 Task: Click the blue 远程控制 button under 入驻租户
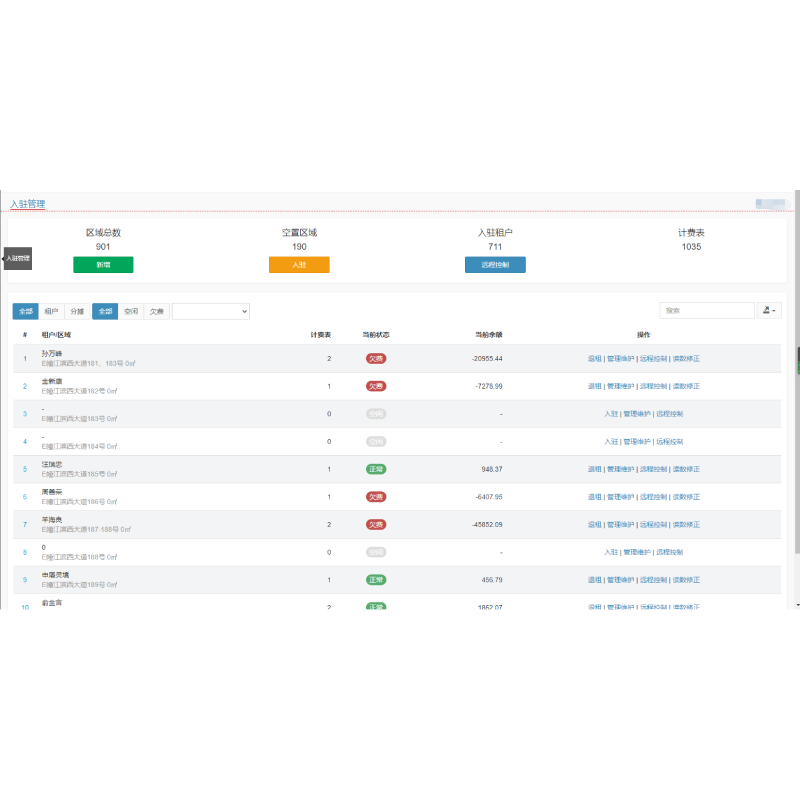pyautogui.click(x=495, y=265)
